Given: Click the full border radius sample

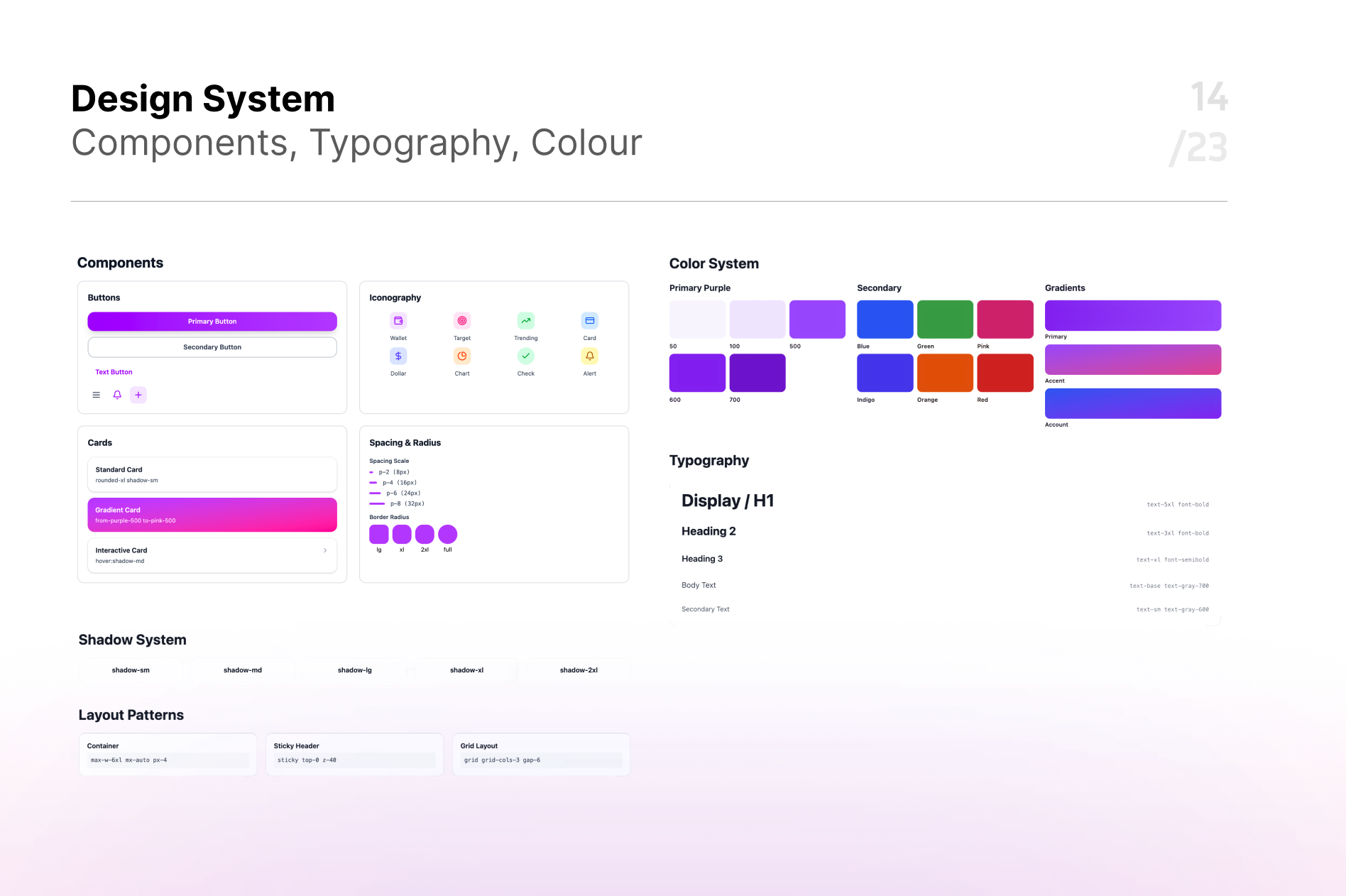Looking at the screenshot, I should (448, 534).
